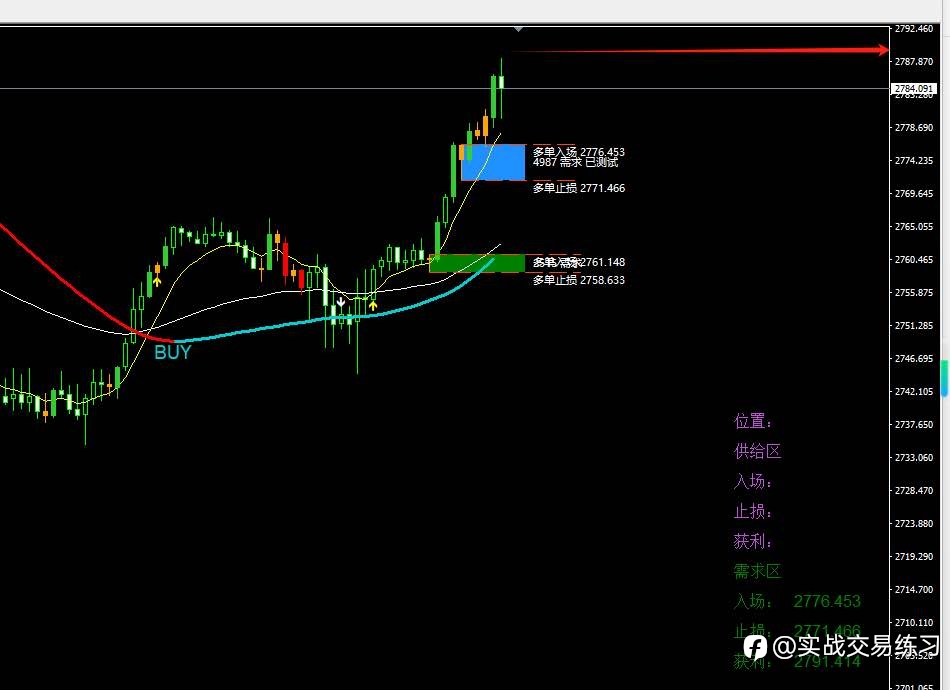Viewport: 950px width, 690px height.
Task: Click price scale value 2746.695
Action: coord(914,359)
